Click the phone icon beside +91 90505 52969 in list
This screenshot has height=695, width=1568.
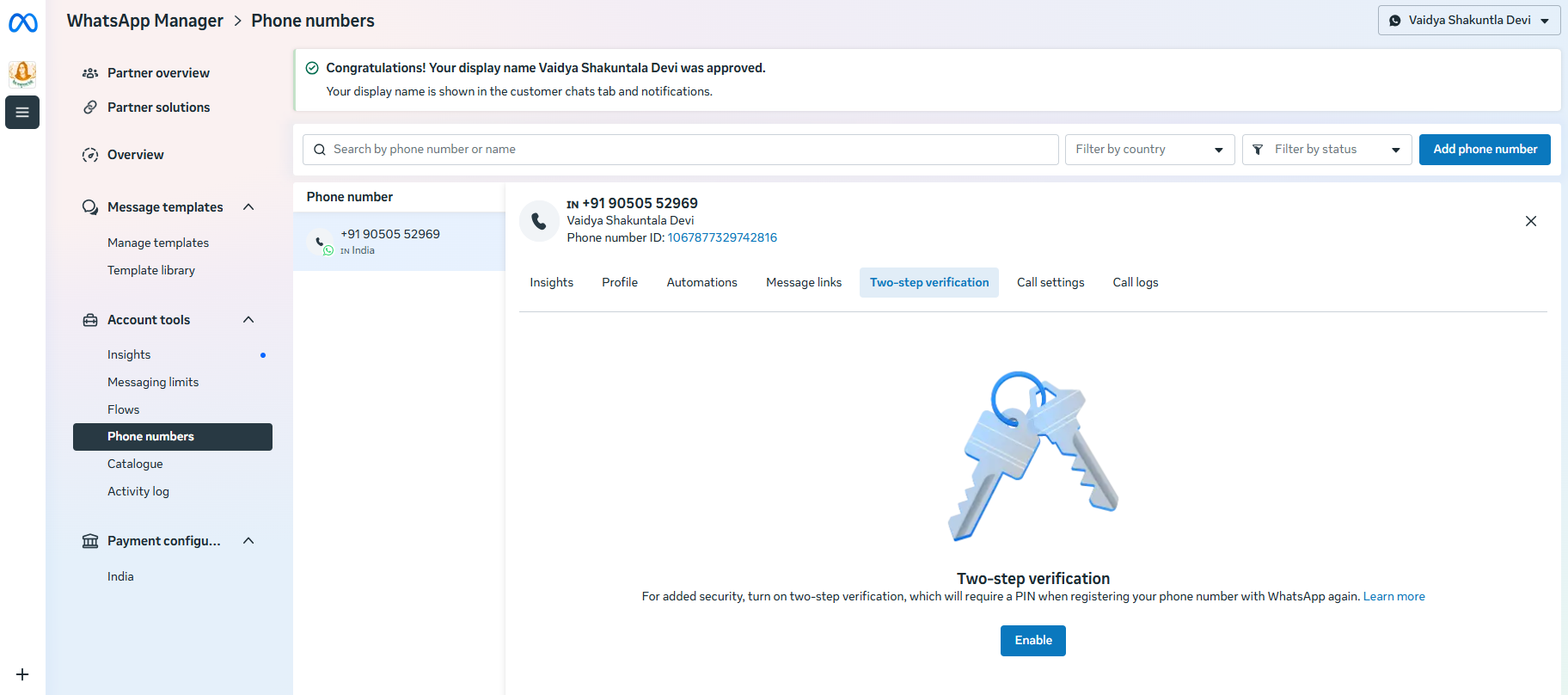coord(321,242)
